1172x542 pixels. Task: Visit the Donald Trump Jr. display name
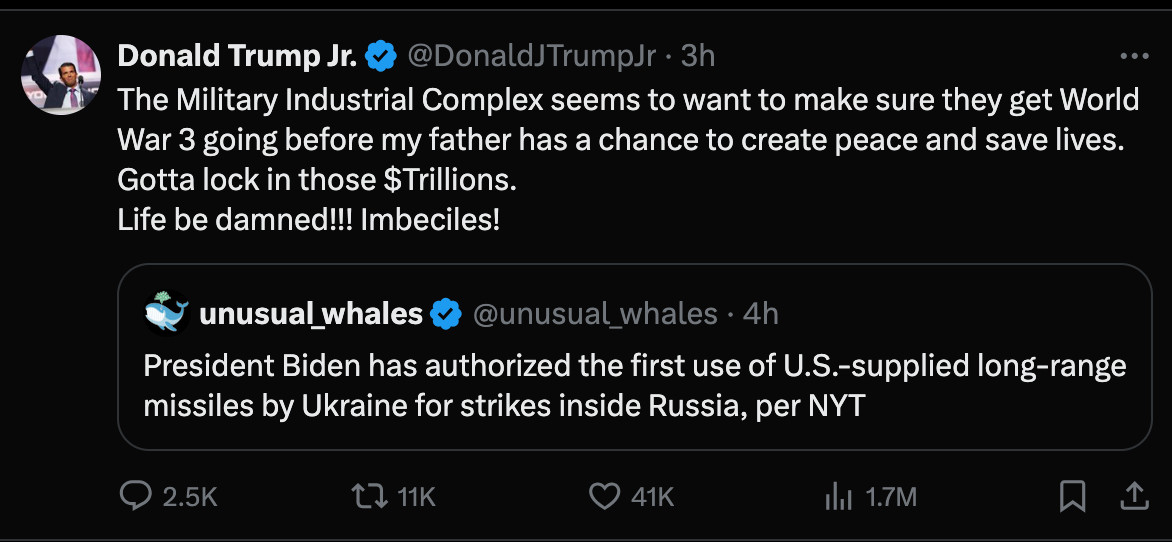(x=238, y=56)
